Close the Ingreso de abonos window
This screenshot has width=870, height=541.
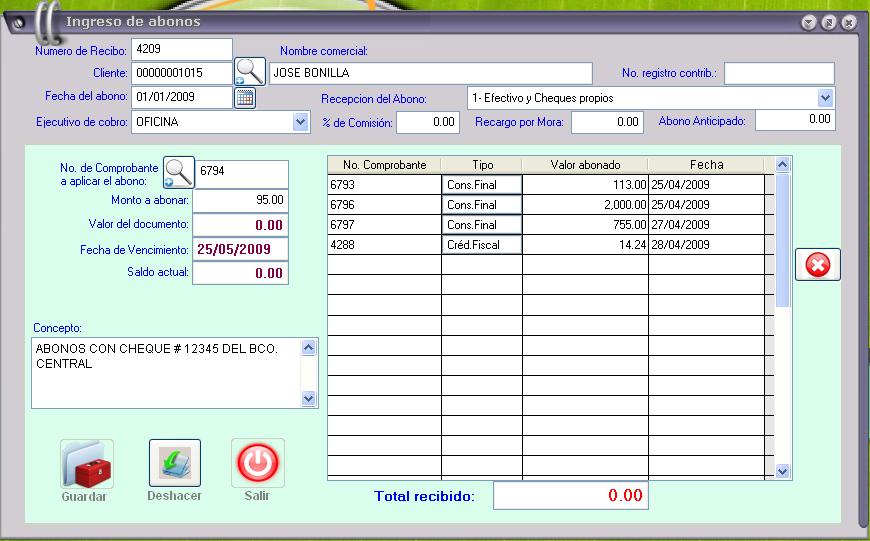pyautogui.click(x=848, y=23)
